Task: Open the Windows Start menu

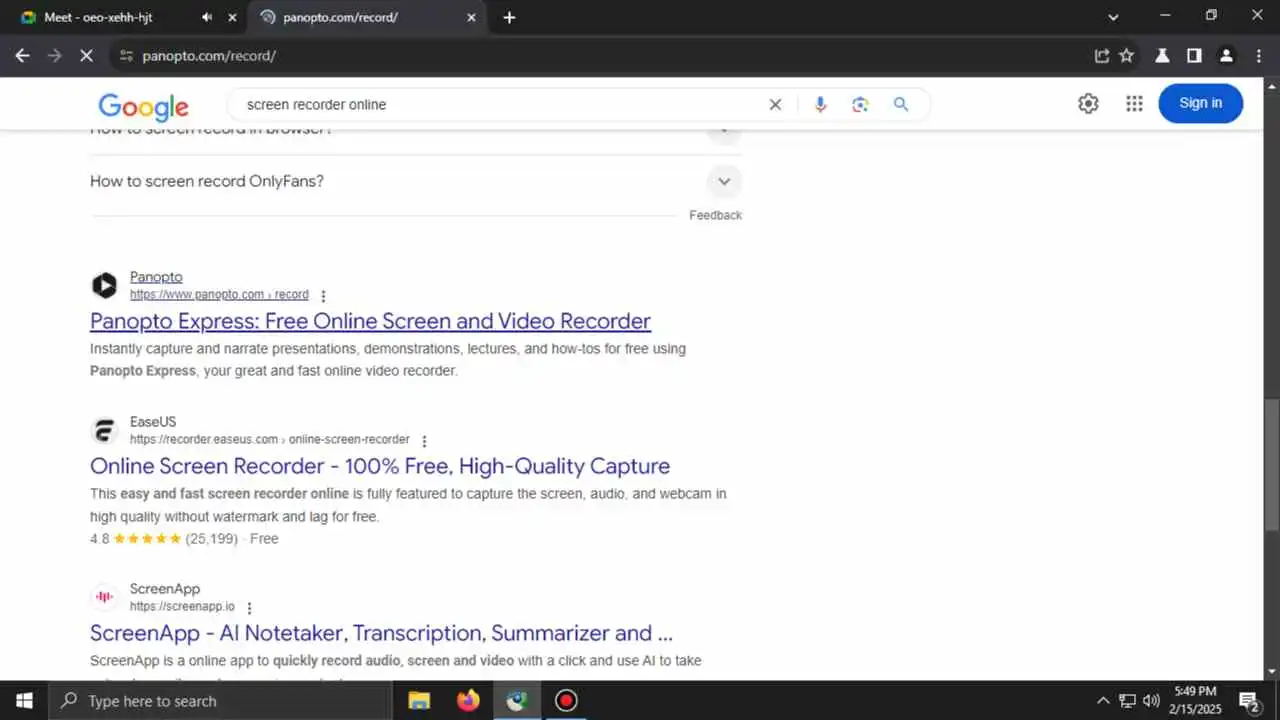Action: pos(24,701)
